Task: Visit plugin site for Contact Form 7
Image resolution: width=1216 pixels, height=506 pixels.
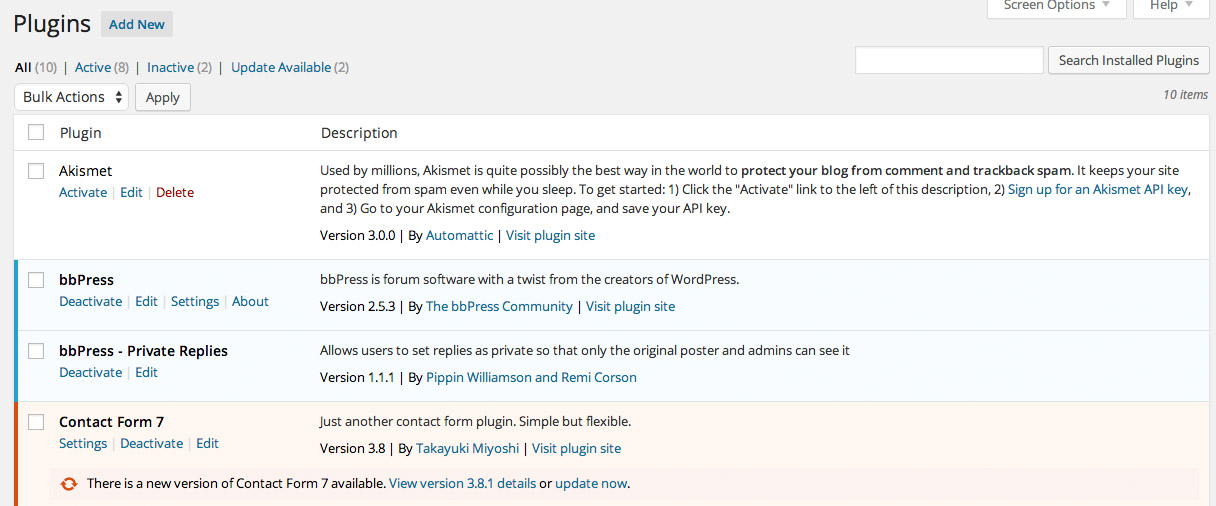Action: click(576, 448)
